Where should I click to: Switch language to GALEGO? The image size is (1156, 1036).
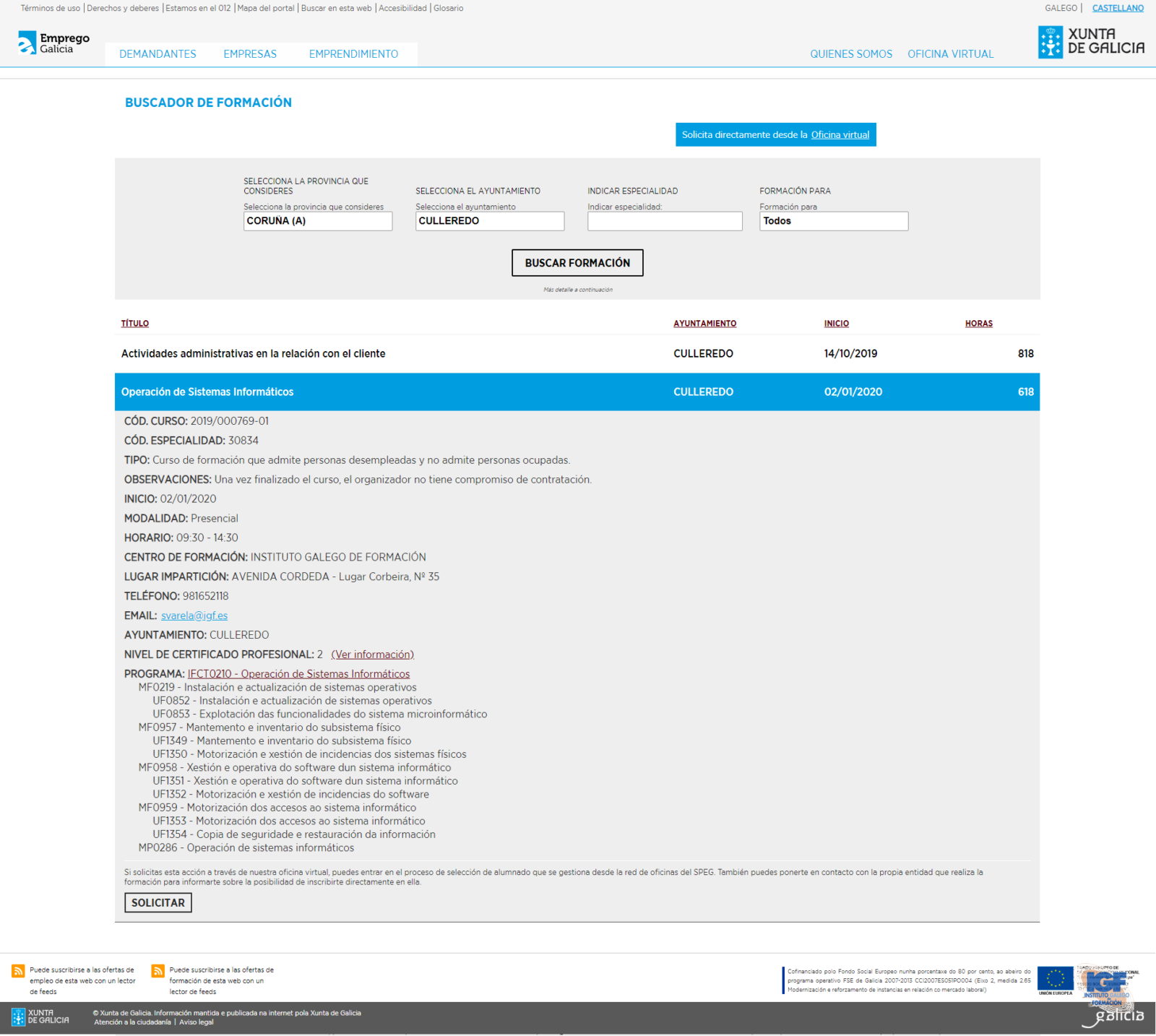(1061, 9)
